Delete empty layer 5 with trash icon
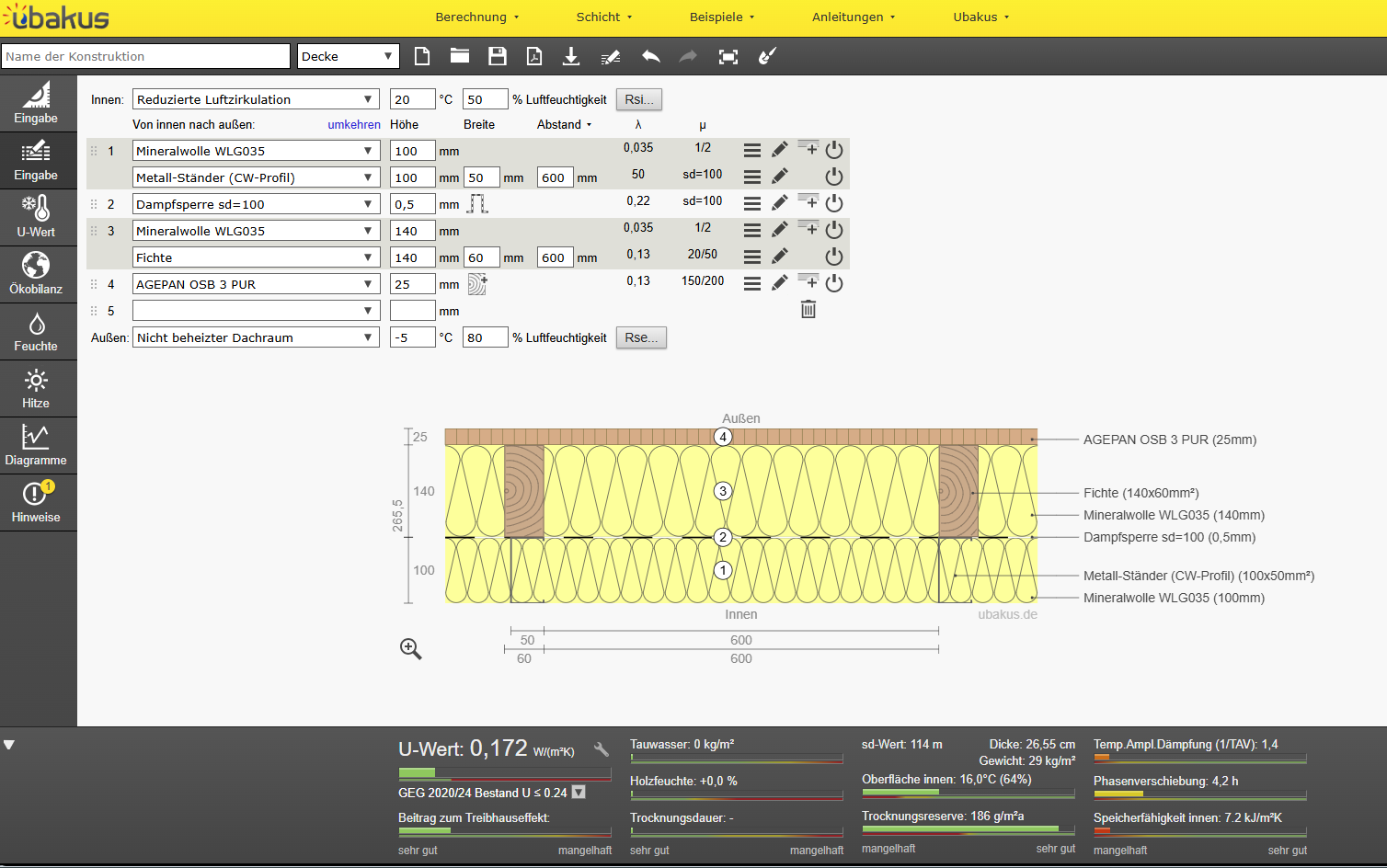Image resolution: width=1387 pixels, height=868 pixels. 808,310
